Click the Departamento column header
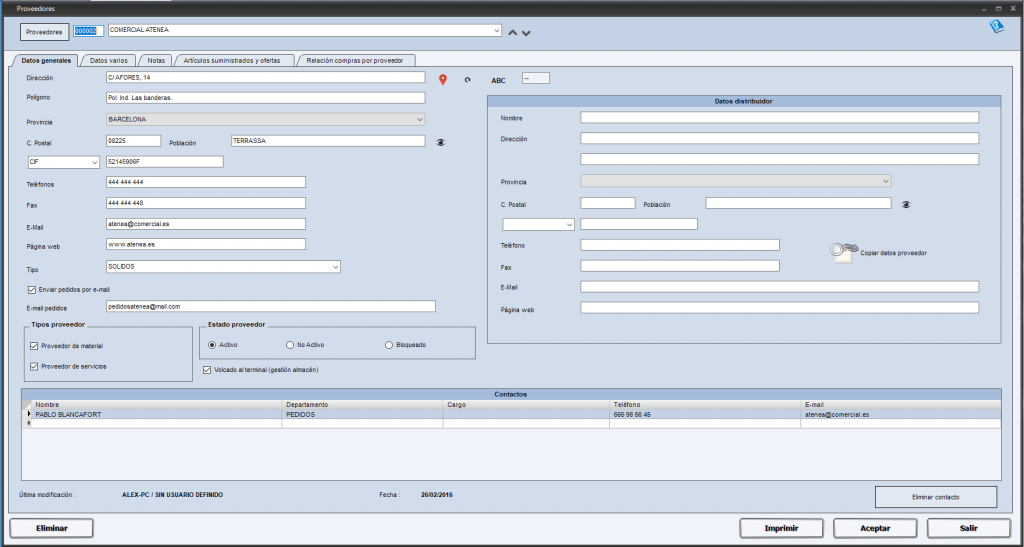 pyautogui.click(x=362, y=405)
